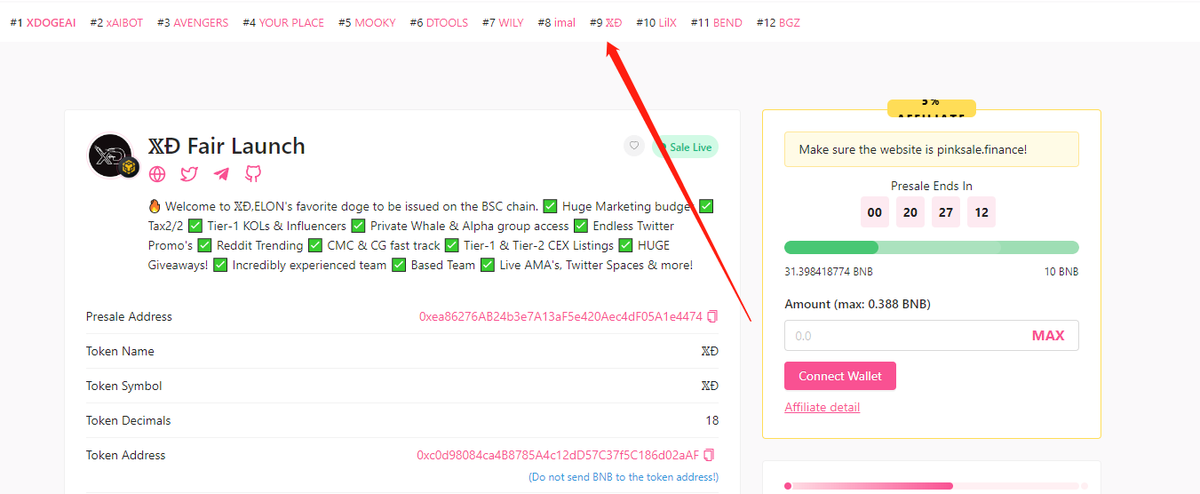1200x494 pixels.
Task: Open the XÐ GitHub repository icon
Action: [x=253, y=174]
